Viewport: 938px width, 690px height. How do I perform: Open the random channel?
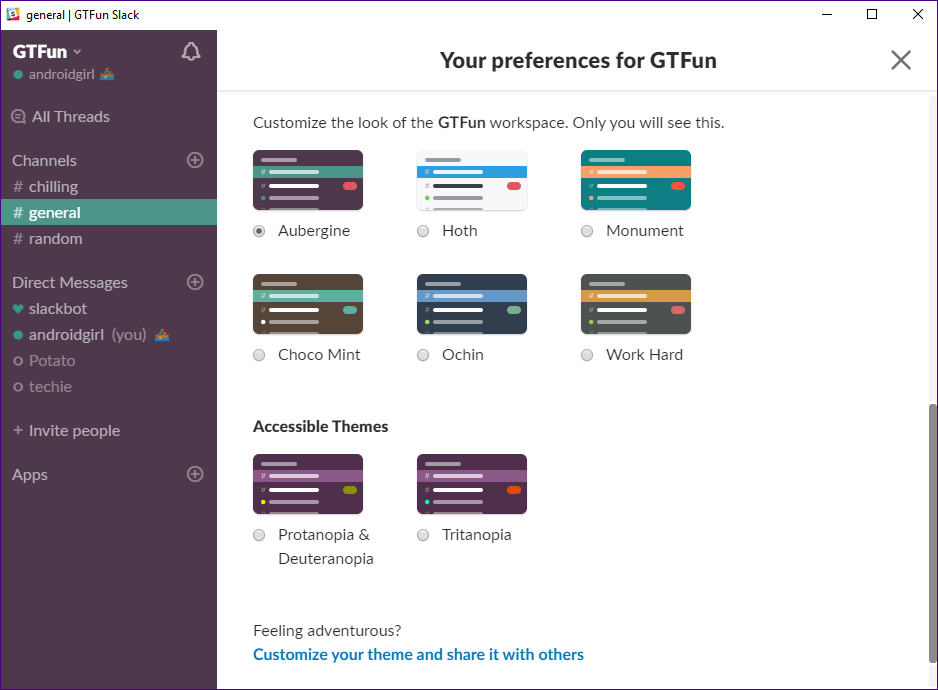(x=108, y=239)
